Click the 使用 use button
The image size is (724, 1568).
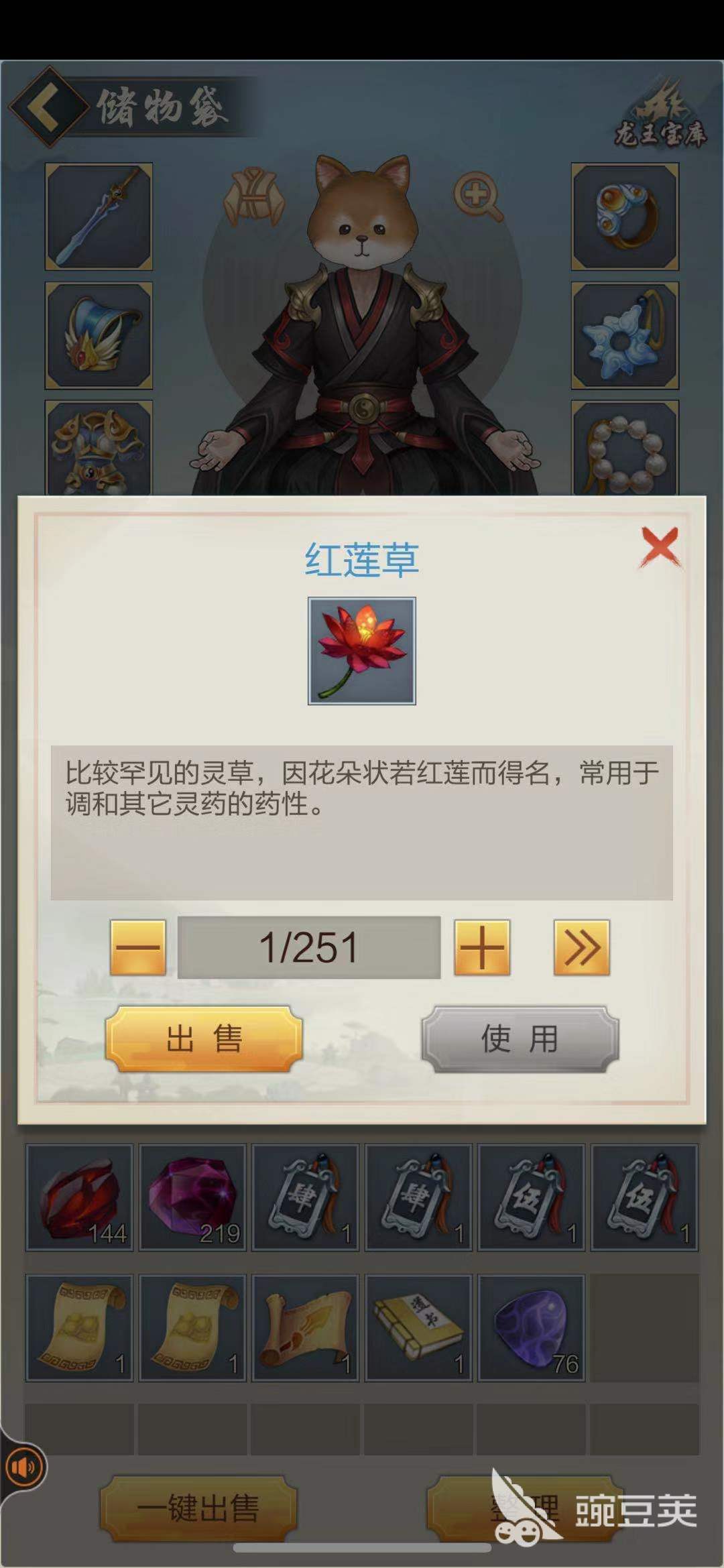coord(520,1039)
